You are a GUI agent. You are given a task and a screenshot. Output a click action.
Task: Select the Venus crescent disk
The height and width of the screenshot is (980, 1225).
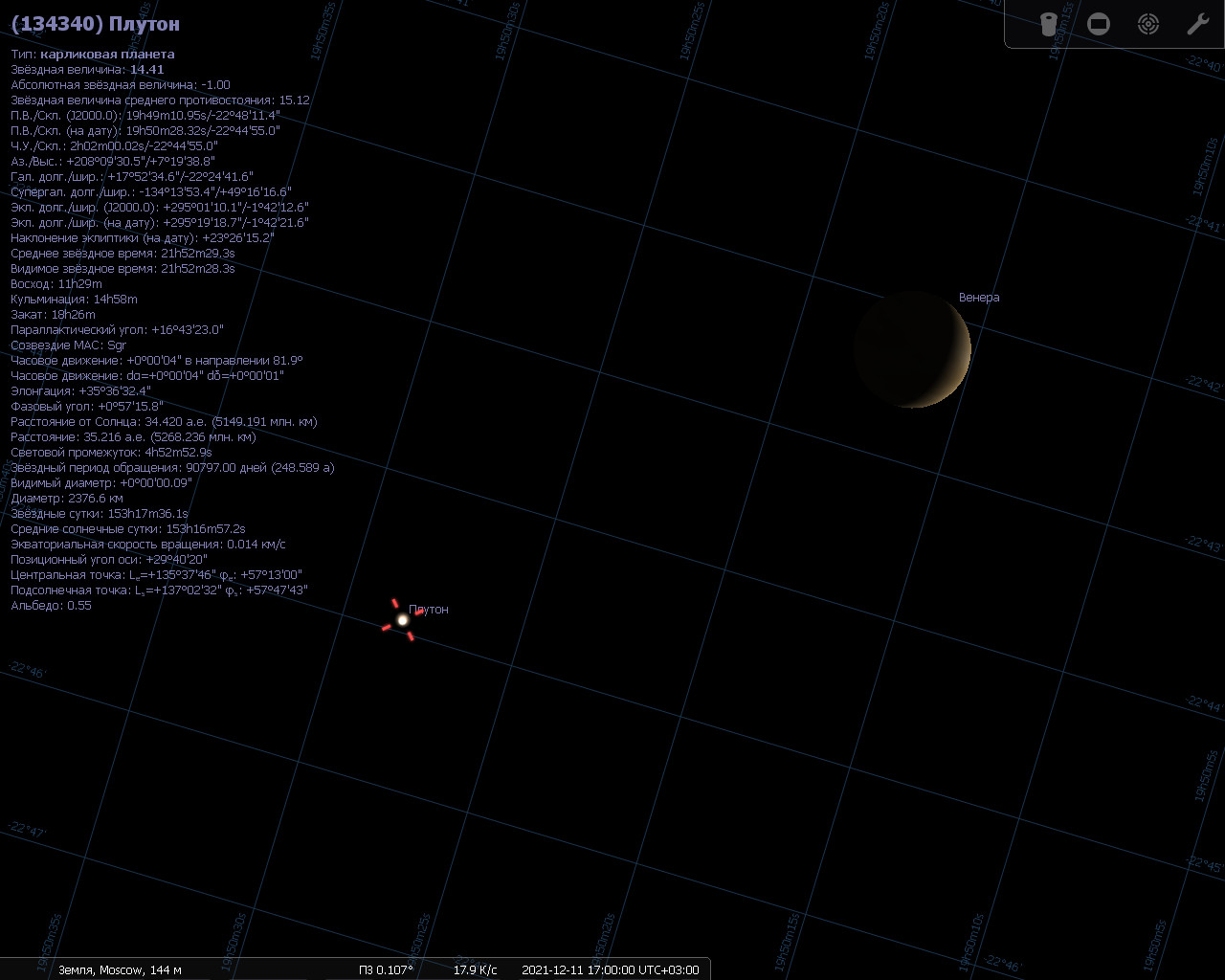pyautogui.click(x=913, y=349)
